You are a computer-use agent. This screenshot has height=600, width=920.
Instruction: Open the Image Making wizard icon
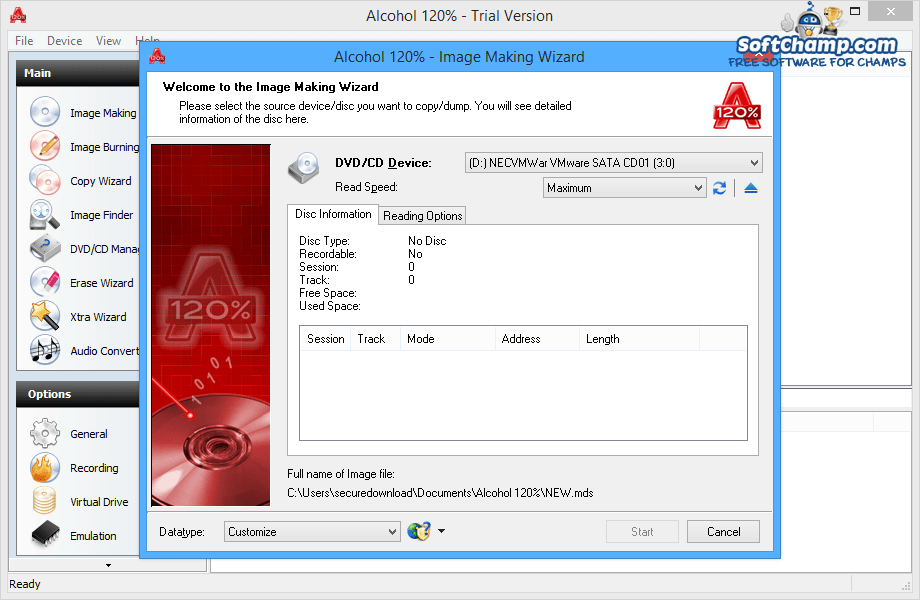tap(45, 111)
